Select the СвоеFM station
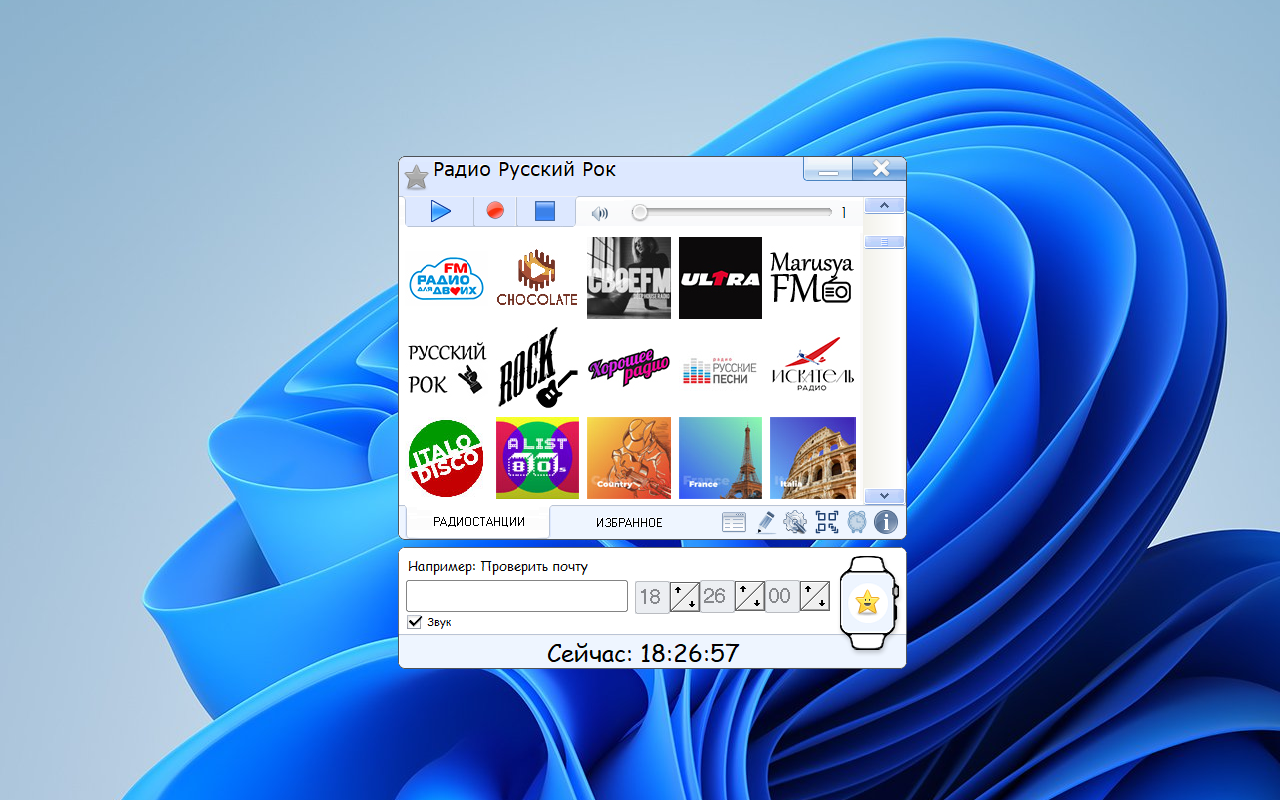This screenshot has height=800, width=1280. 629,278
